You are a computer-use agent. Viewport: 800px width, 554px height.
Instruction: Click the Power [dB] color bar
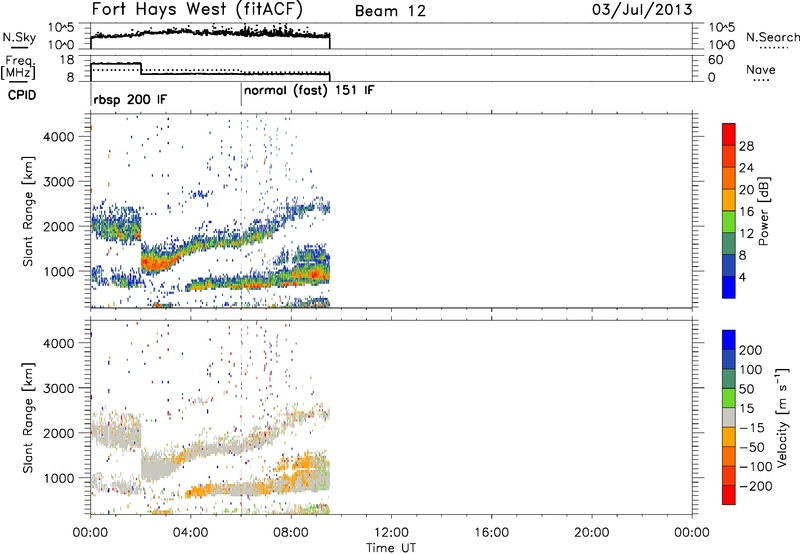[x=729, y=211]
